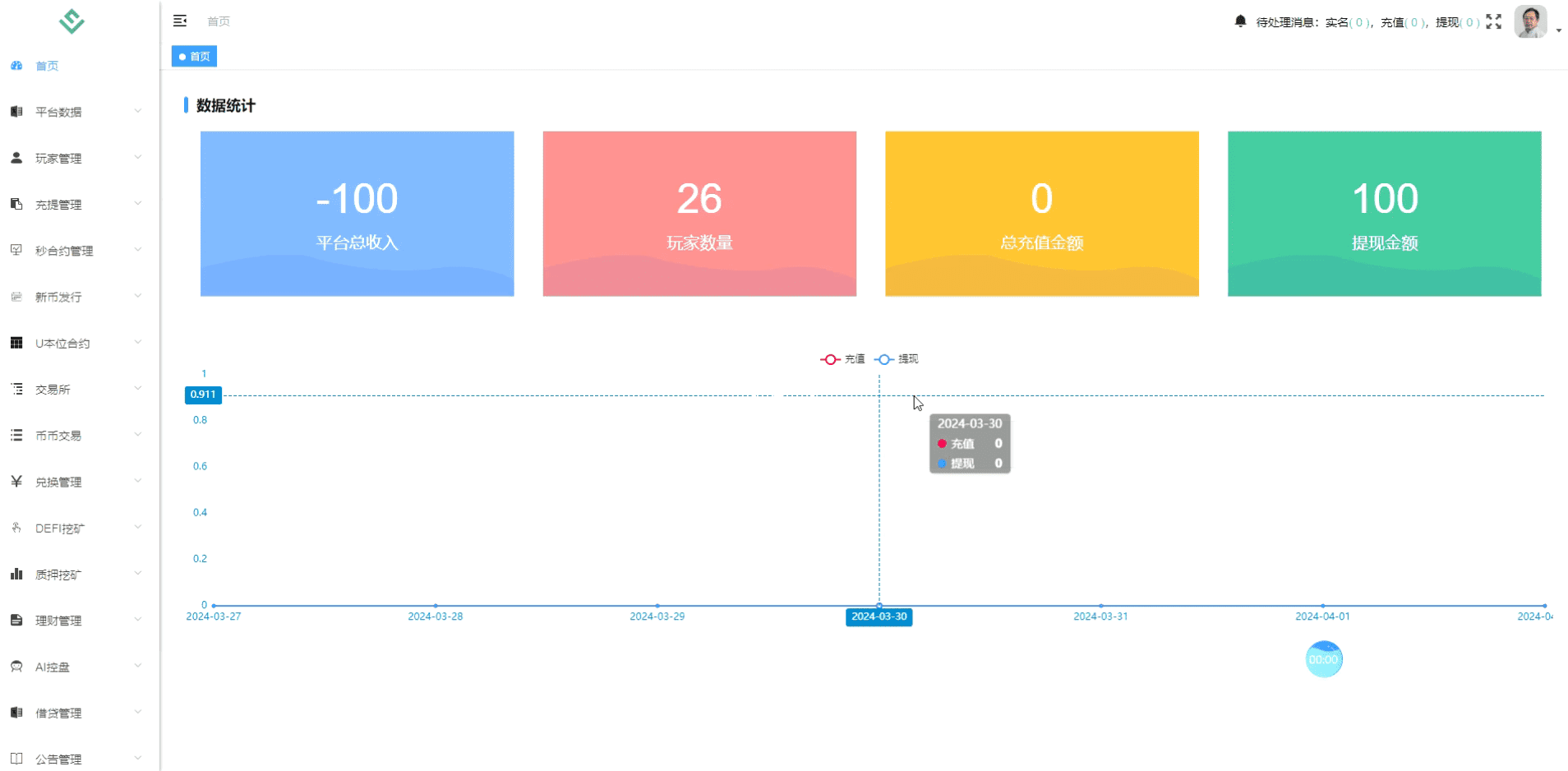This screenshot has height=771, width=1568.
Task: Toggle the 提现 series in chart legend
Action: pos(897,359)
